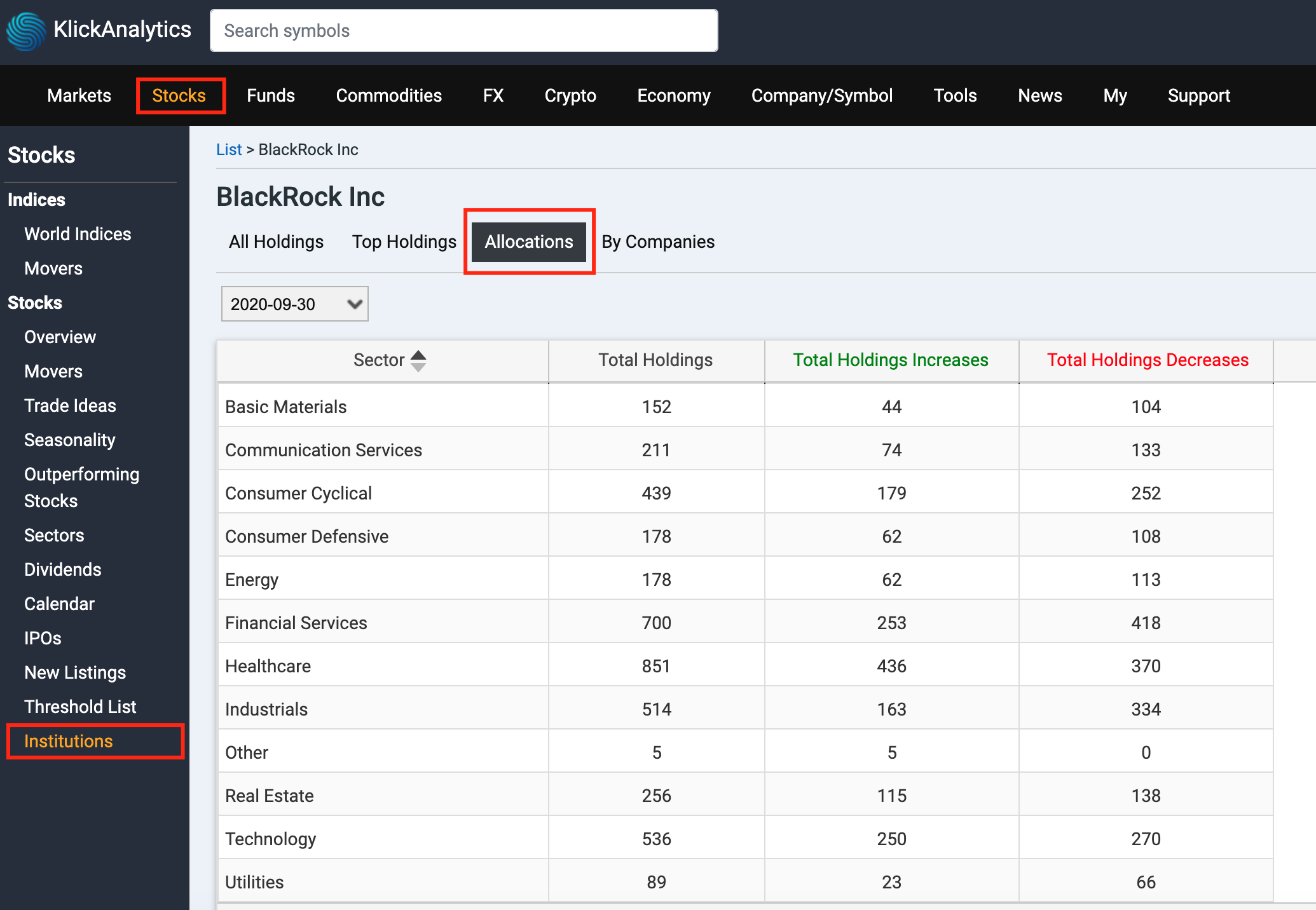This screenshot has width=1316, height=910.
Task: Open the Economy menu
Action: 674,95
